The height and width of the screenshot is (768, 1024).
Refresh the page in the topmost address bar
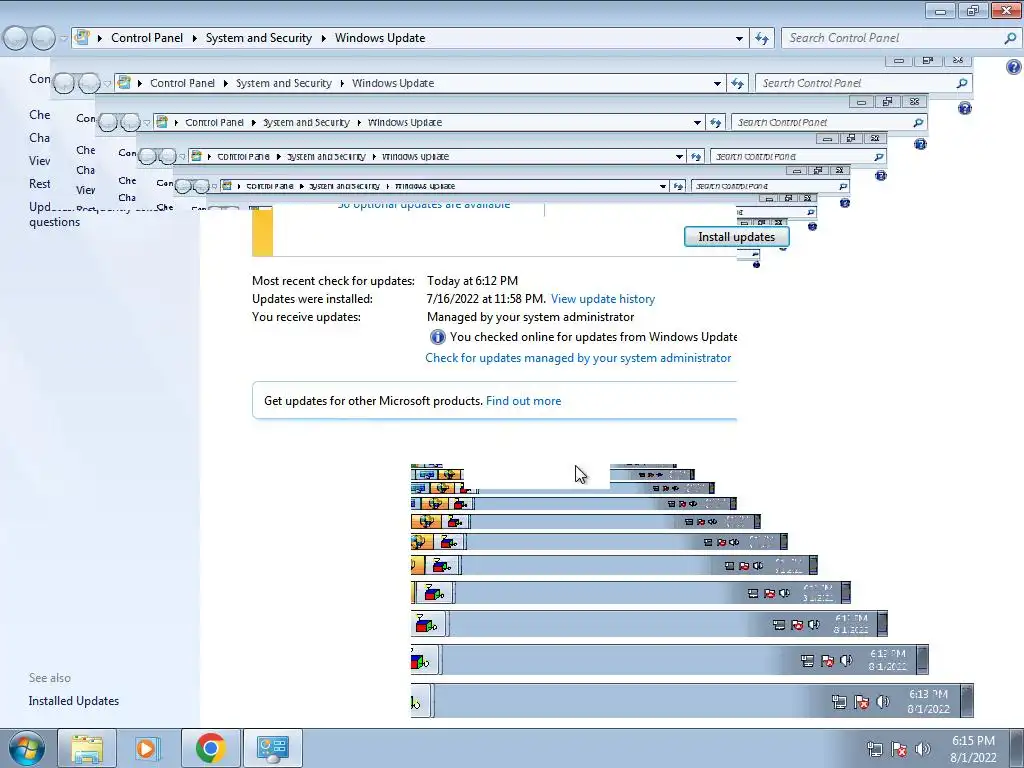pos(761,38)
